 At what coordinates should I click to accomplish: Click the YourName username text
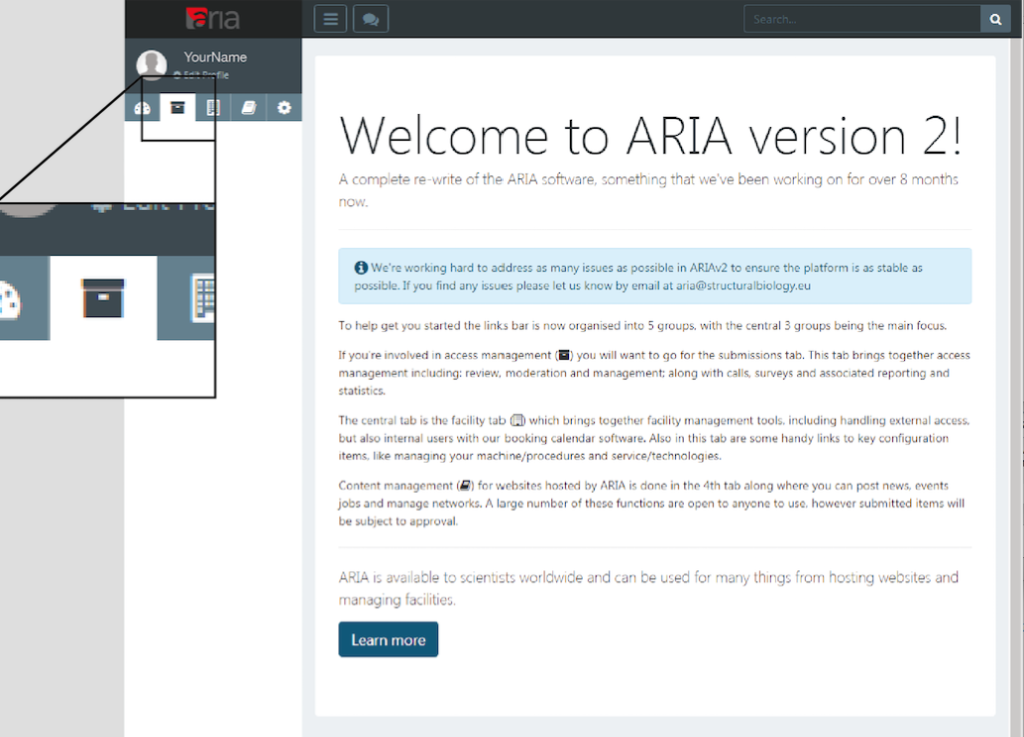point(215,57)
